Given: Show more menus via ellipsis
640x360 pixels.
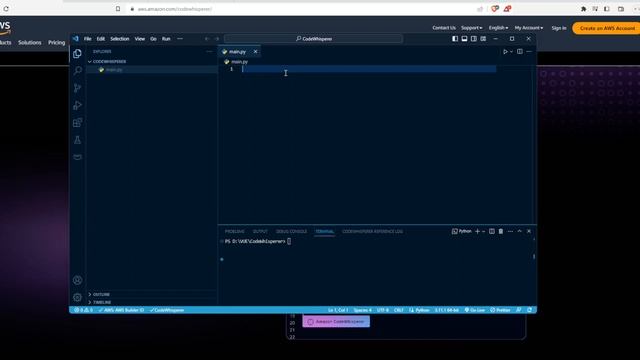Looking at the screenshot, I should (180, 39).
